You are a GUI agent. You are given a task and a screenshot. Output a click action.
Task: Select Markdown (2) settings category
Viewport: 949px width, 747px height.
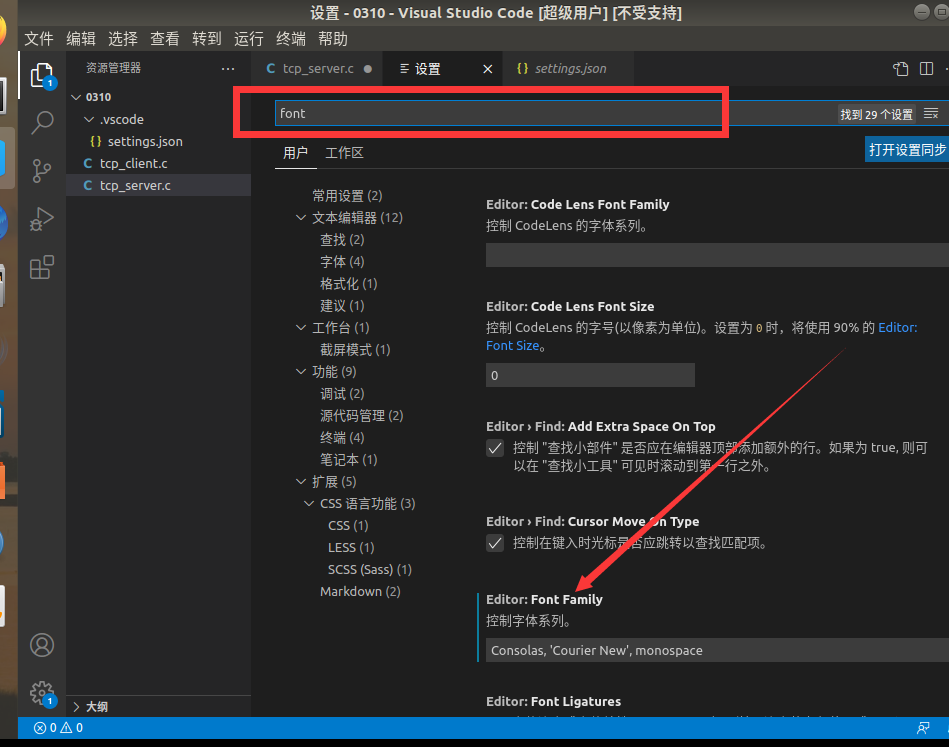coord(360,591)
